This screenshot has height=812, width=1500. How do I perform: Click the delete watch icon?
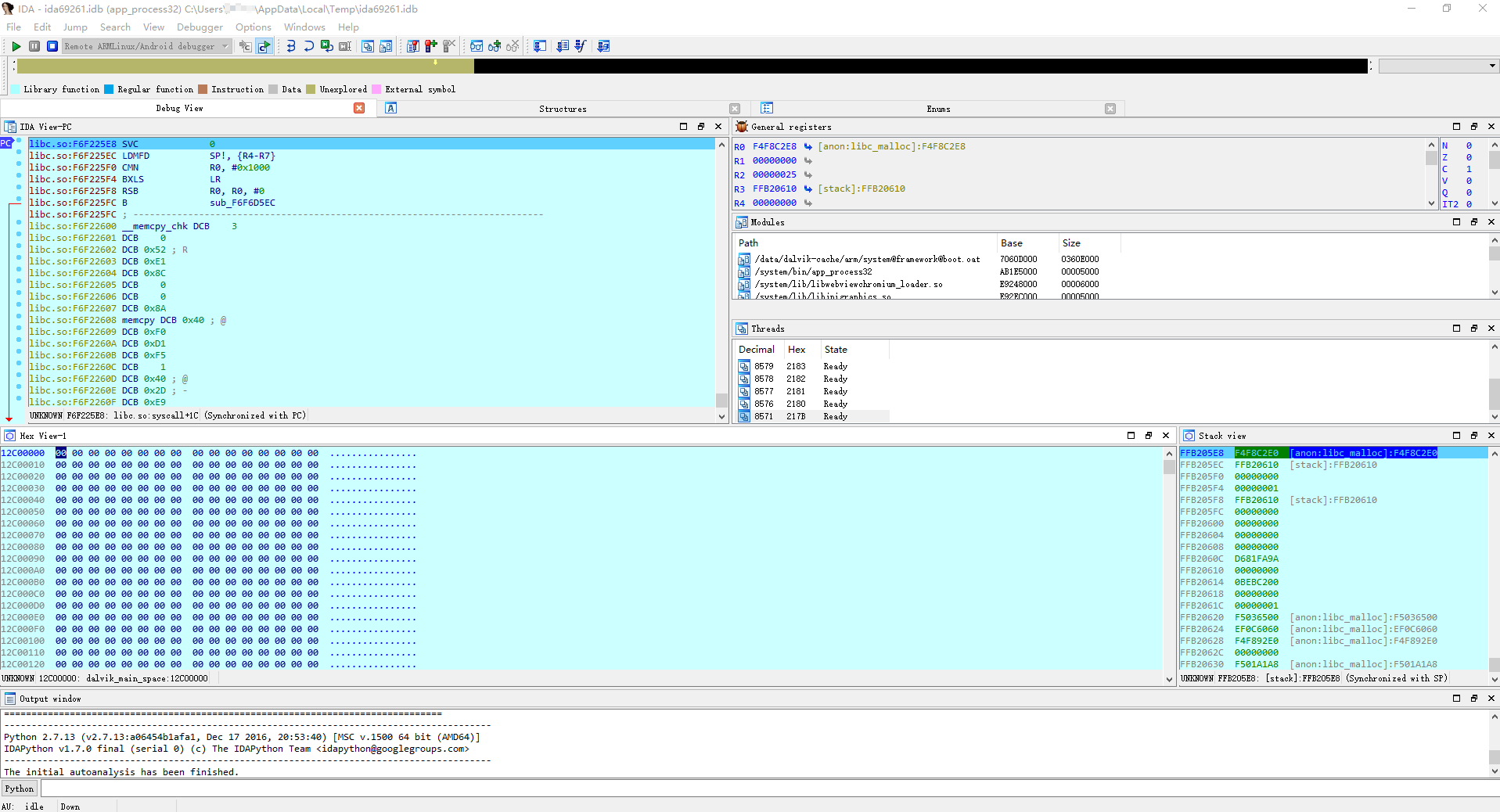(513, 46)
